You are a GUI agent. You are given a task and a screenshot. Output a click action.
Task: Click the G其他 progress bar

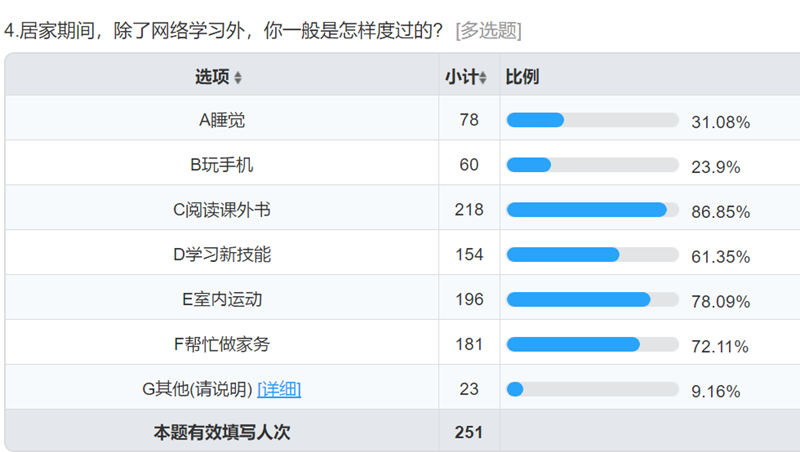tap(592, 389)
